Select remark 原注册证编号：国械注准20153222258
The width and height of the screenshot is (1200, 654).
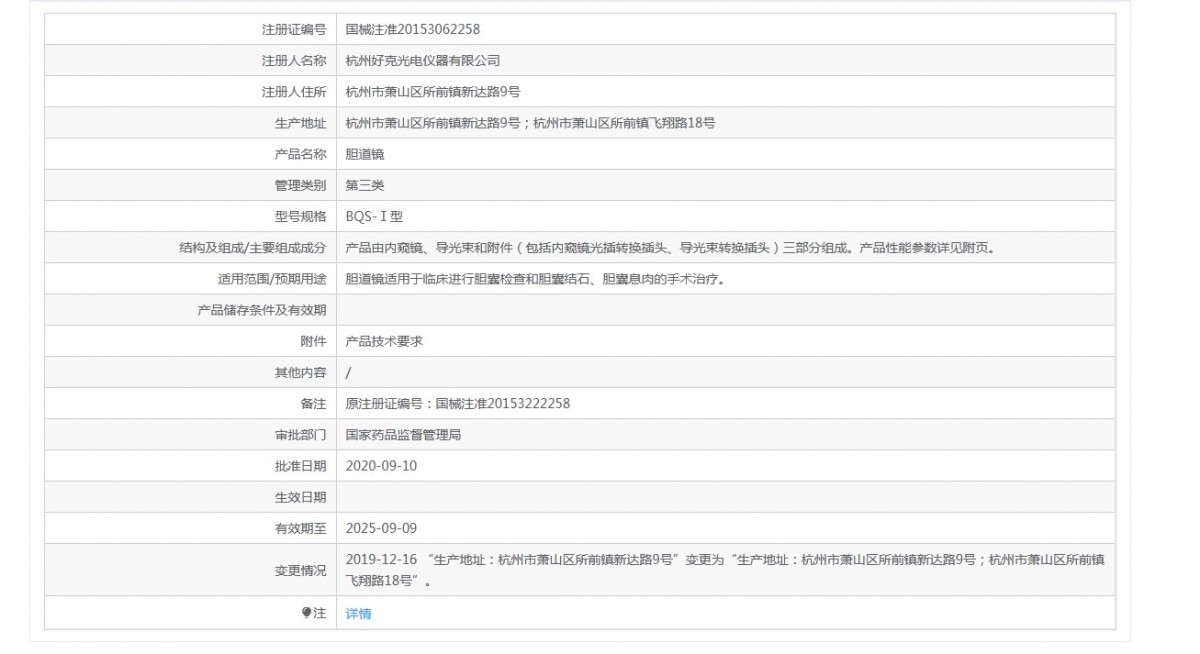pos(458,403)
